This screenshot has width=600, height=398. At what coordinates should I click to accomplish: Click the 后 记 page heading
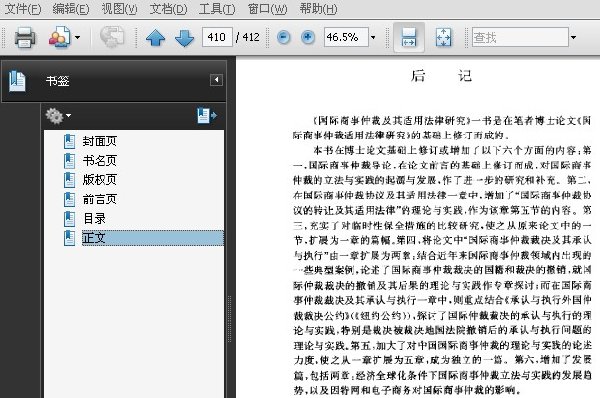tap(441, 76)
